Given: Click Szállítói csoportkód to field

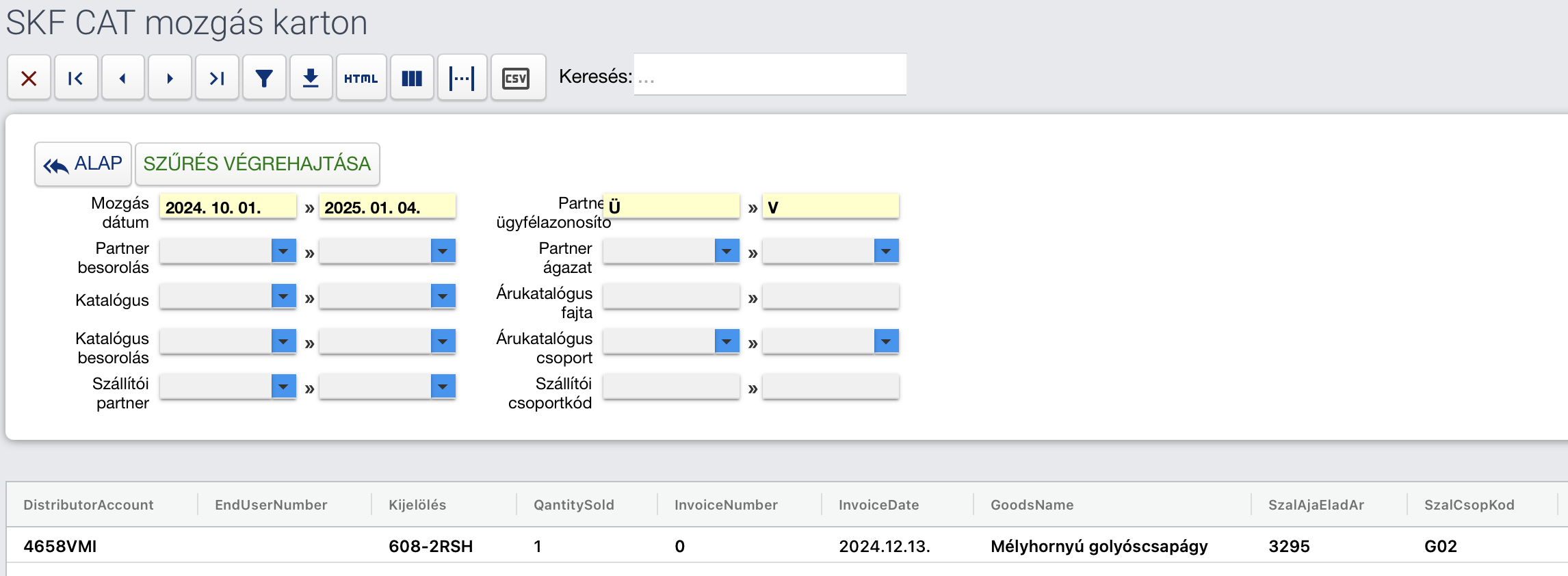Looking at the screenshot, I should click(x=831, y=387).
